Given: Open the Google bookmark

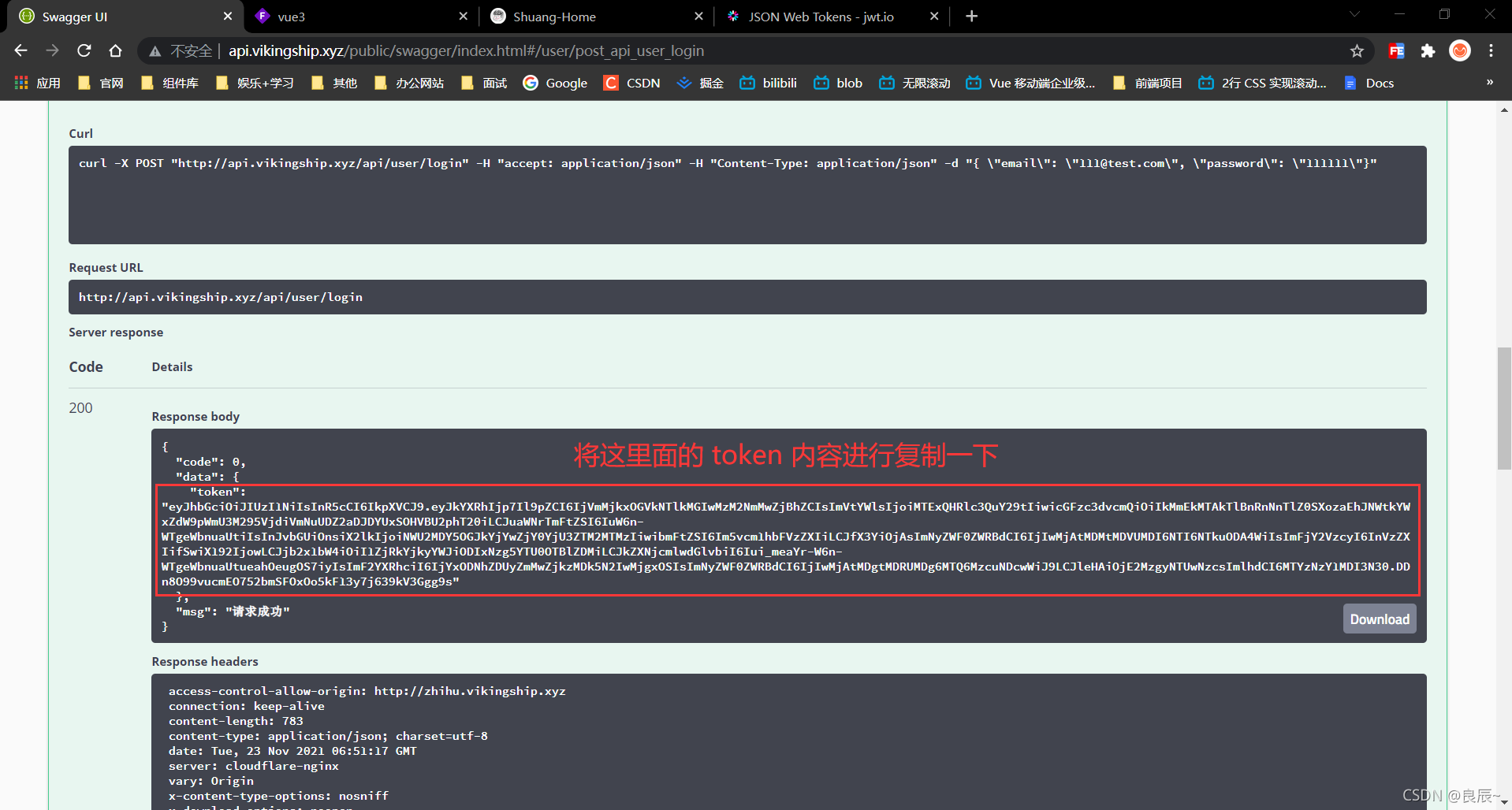Looking at the screenshot, I should tap(555, 83).
